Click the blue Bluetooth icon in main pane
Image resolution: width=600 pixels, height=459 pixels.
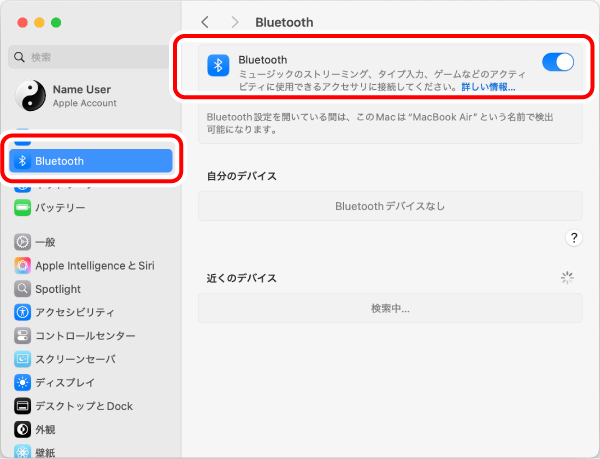tap(218, 65)
